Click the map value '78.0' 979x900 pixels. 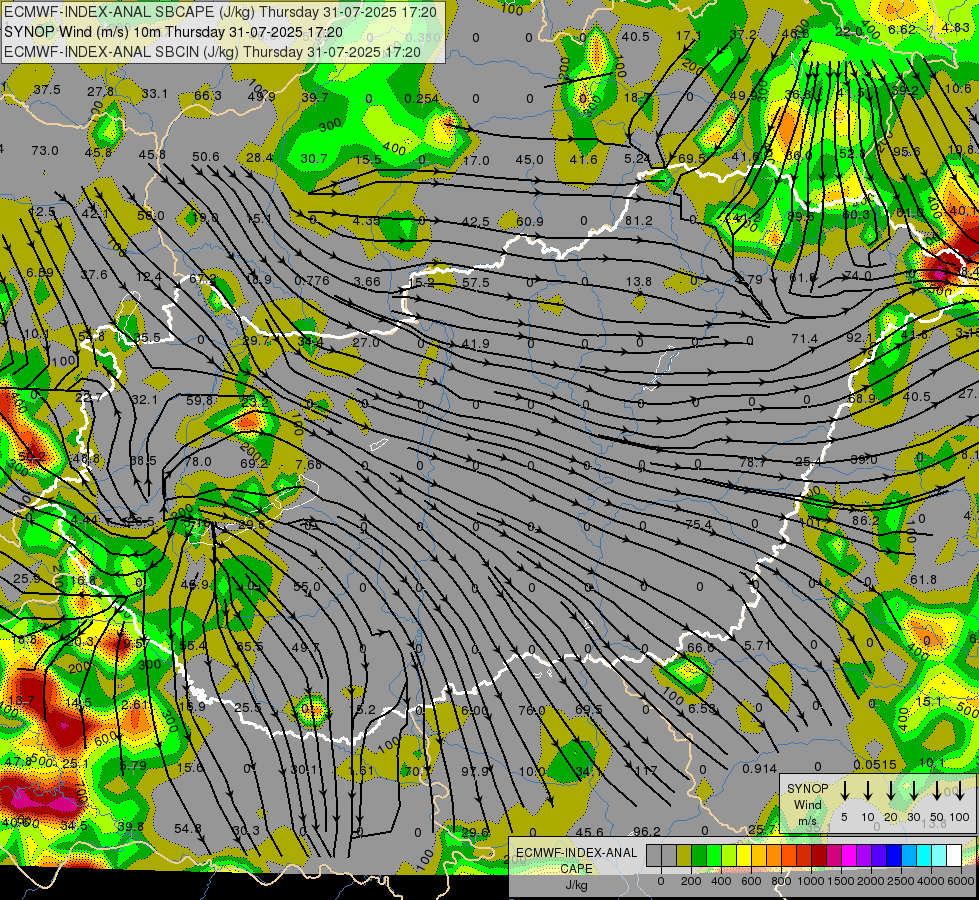(198, 462)
